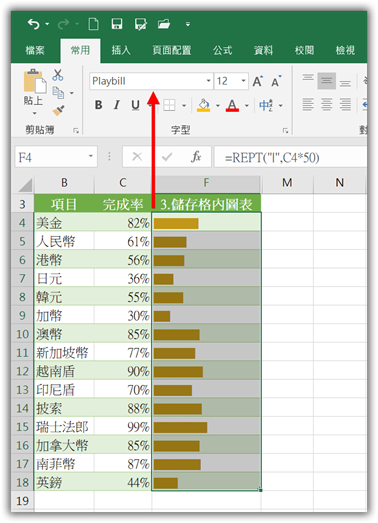Apply the yellow Fill Color bucket
Image resolution: width=378 pixels, height=523 pixels.
point(204,105)
